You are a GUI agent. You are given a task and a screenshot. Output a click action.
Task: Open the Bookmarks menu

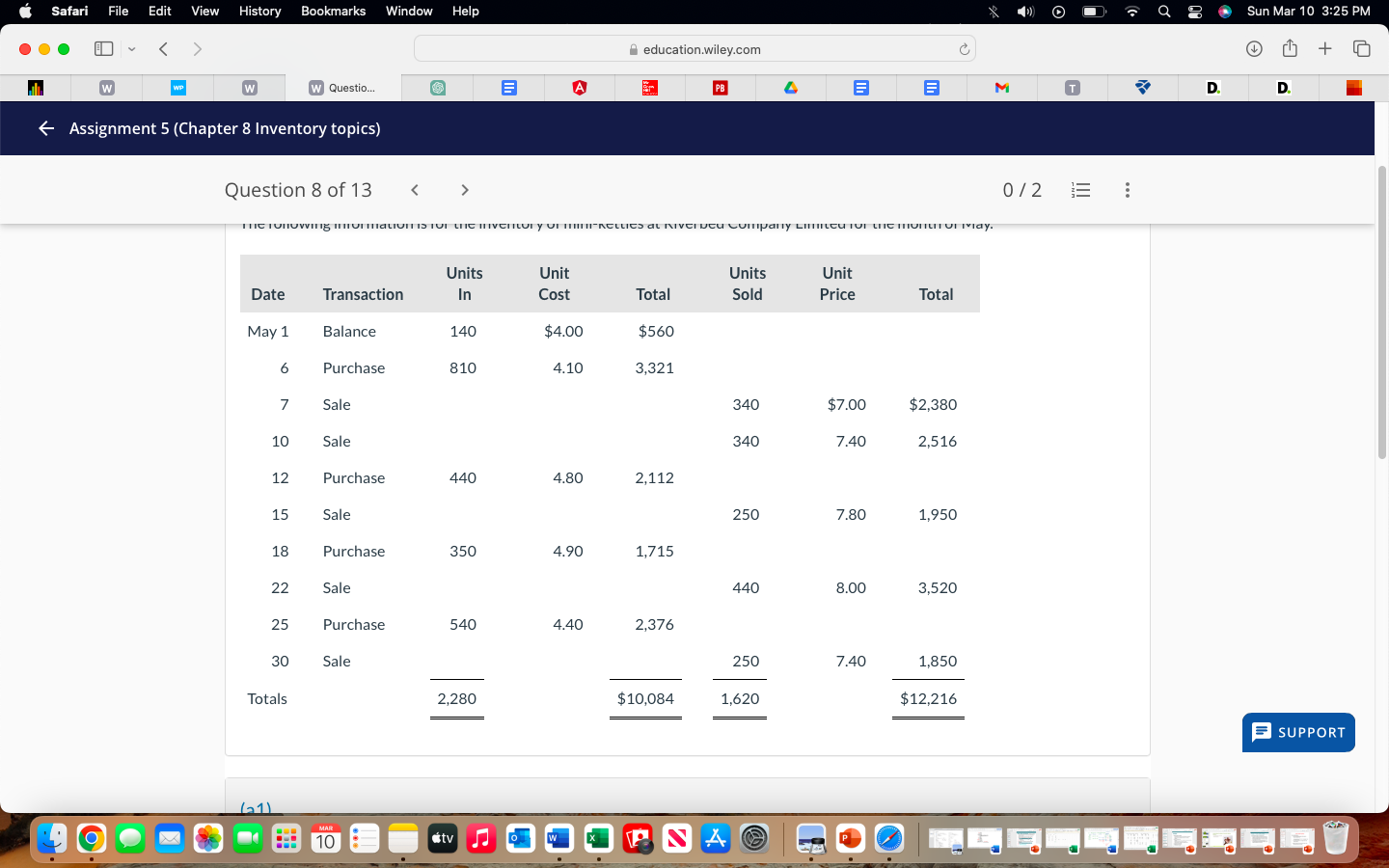point(333,12)
